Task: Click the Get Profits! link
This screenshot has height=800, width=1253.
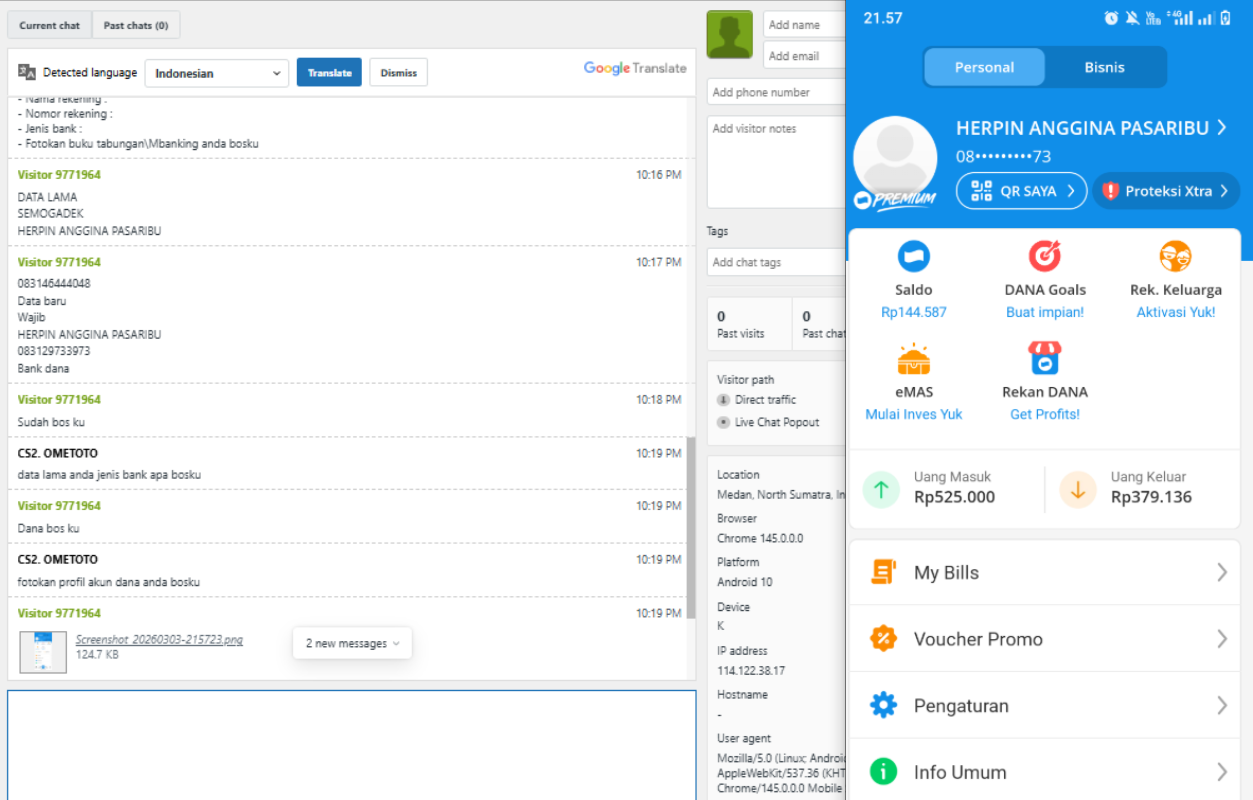Action: (1045, 414)
